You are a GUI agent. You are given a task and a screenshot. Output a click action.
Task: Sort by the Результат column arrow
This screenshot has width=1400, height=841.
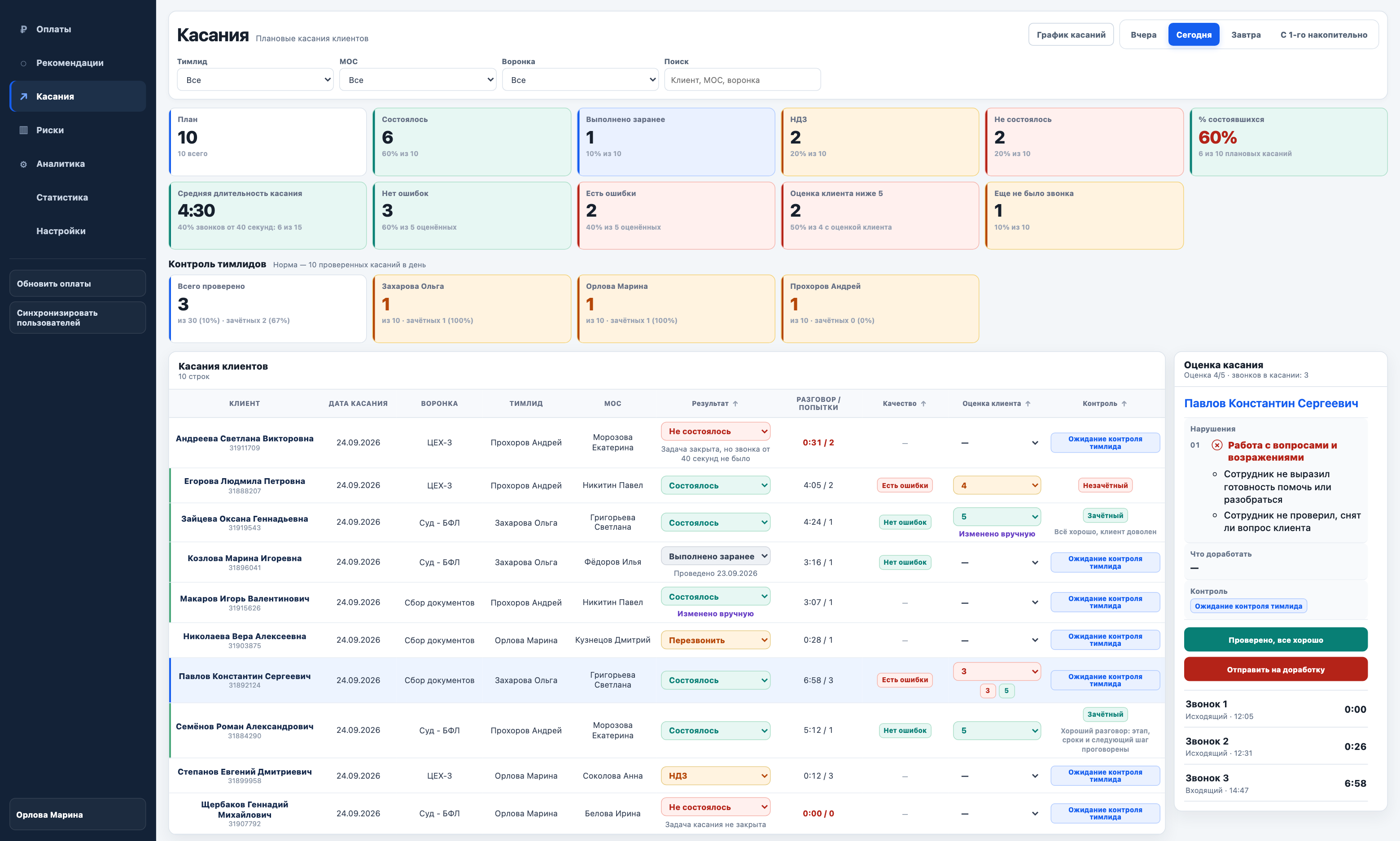(735, 404)
